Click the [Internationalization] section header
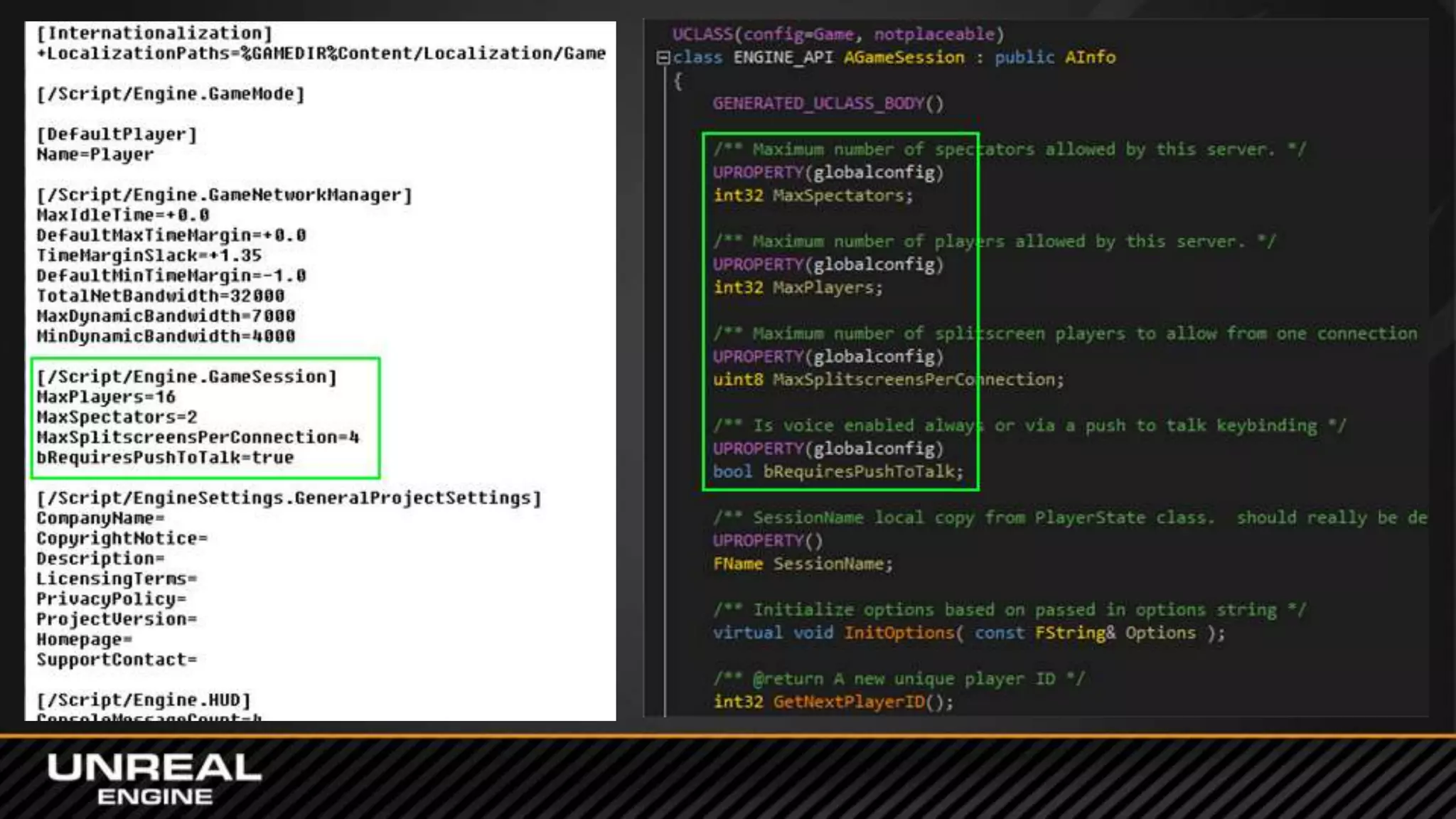This screenshot has height=819, width=1456. pos(154,33)
